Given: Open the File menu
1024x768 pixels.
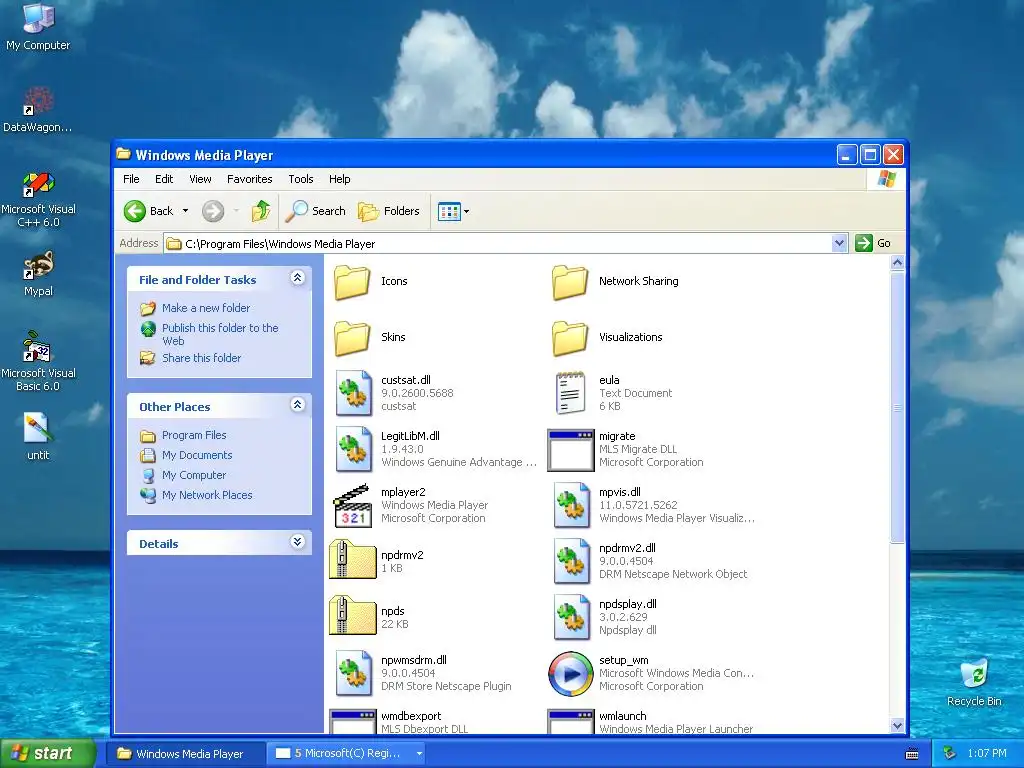Looking at the screenshot, I should click(131, 179).
